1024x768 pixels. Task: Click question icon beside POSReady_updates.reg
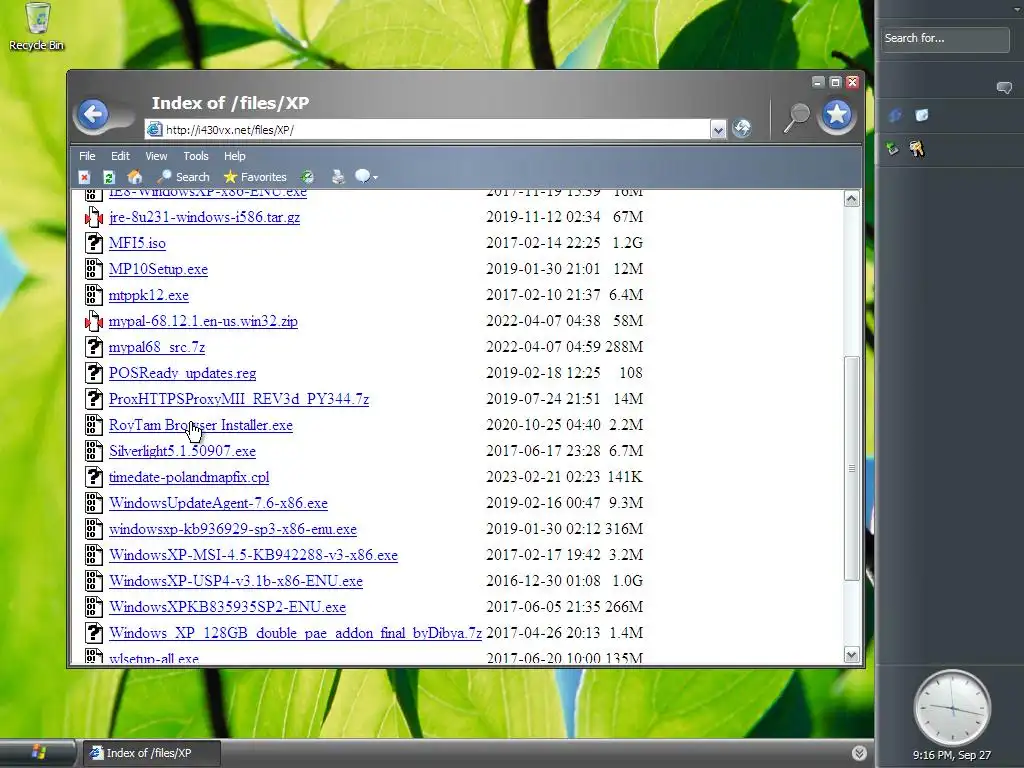(94, 373)
